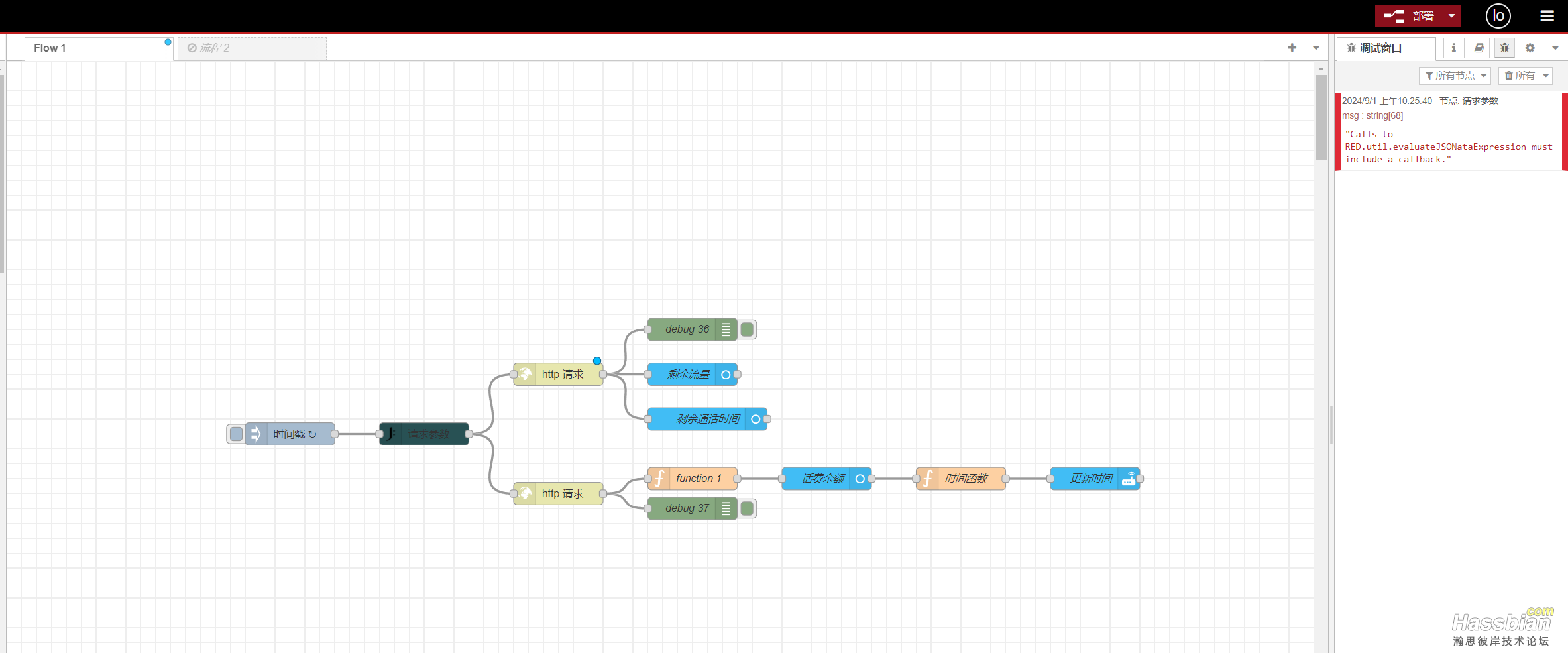Select the lower http 请求 node
The width and height of the screenshot is (1568, 653).
[558, 494]
